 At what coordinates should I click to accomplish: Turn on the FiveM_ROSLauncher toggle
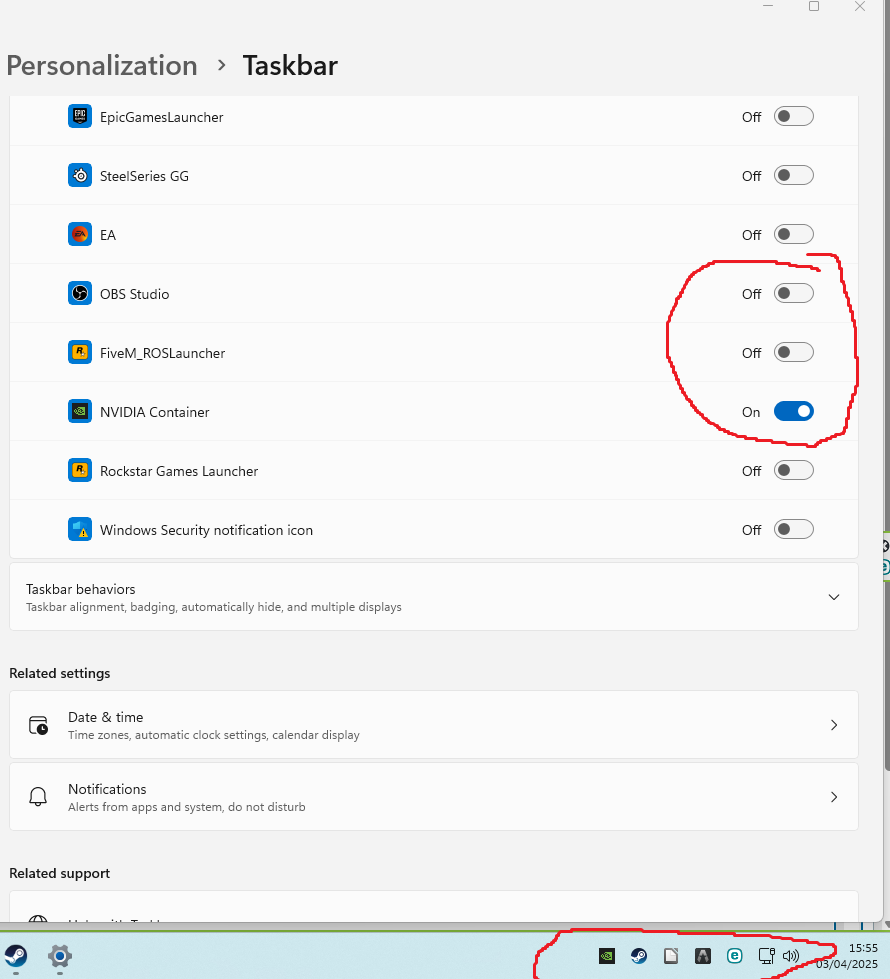(x=793, y=352)
